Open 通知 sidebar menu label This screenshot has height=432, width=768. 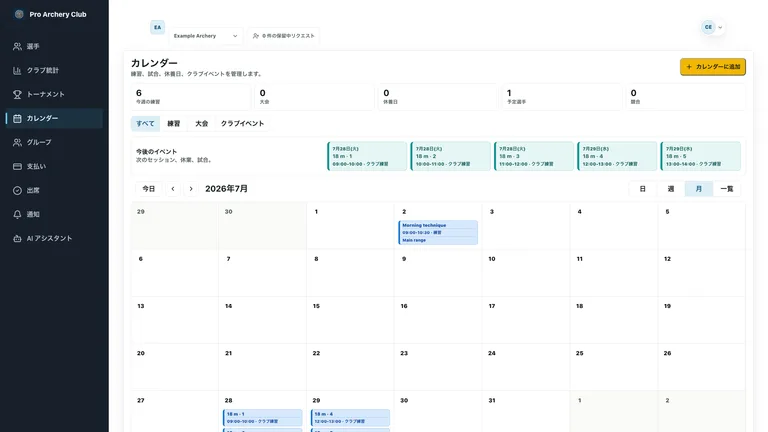[33, 215]
